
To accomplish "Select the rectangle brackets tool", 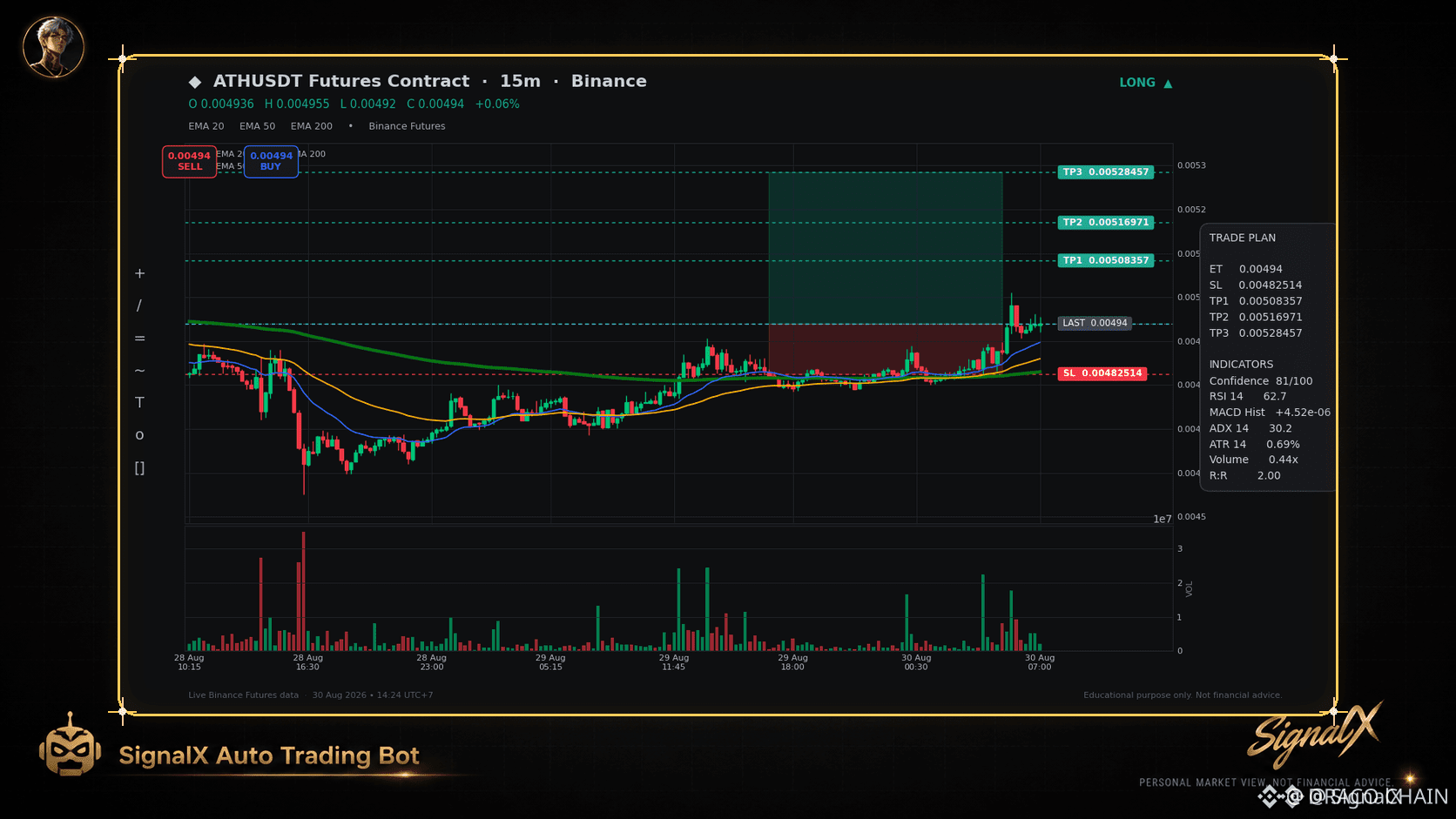I will [139, 468].
